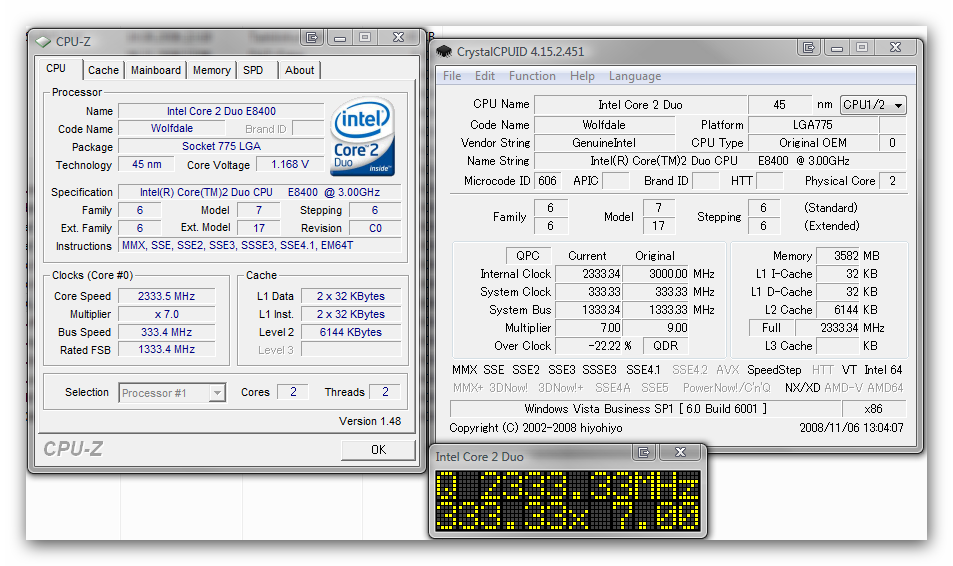
Task: Click the Intel Core 2 Duo logo badge
Action: pyautogui.click(x=363, y=136)
